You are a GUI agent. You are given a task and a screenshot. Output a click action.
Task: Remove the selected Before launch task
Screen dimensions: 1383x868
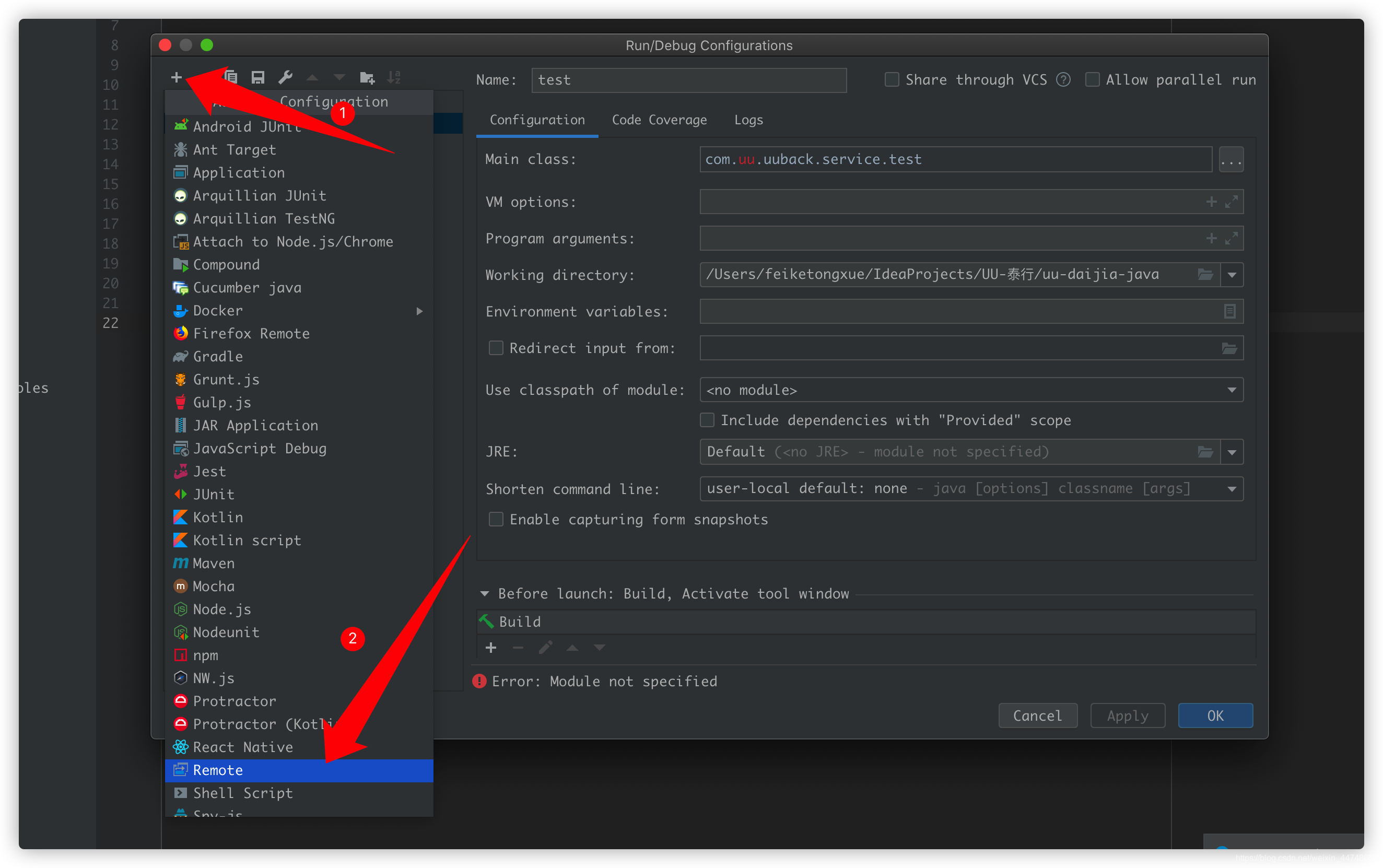click(x=518, y=648)
